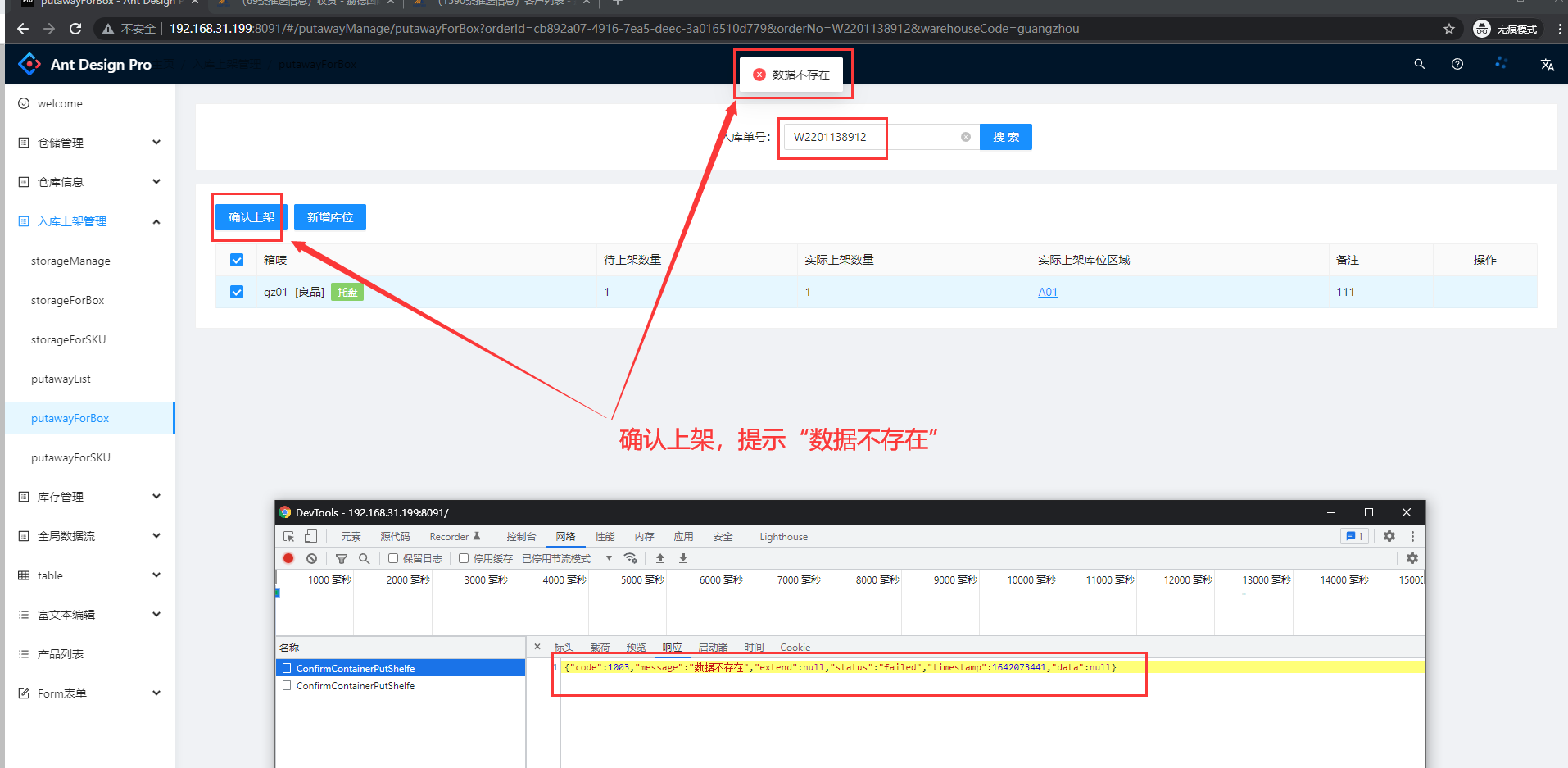
Task: Expand the 仓储管理 sidebar menu
Action: 90,143
